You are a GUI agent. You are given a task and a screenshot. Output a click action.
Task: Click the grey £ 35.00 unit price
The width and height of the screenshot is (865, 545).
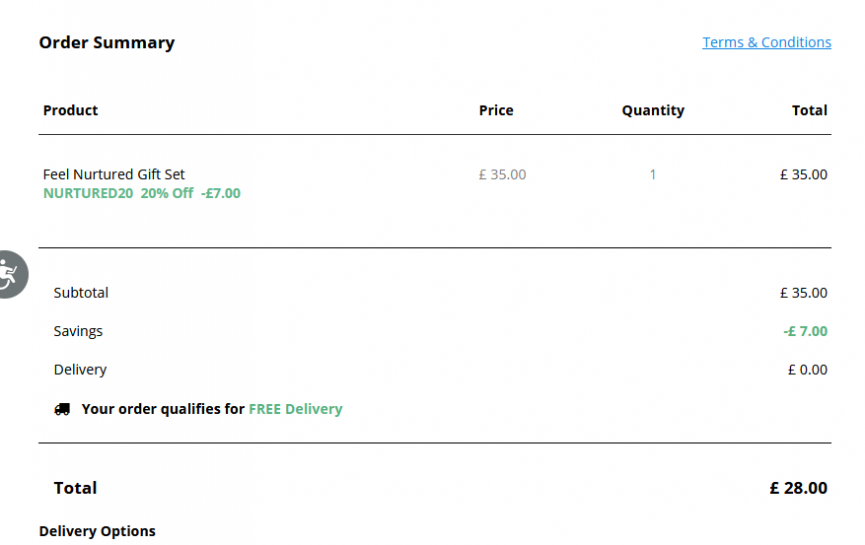tap(502, 175)
